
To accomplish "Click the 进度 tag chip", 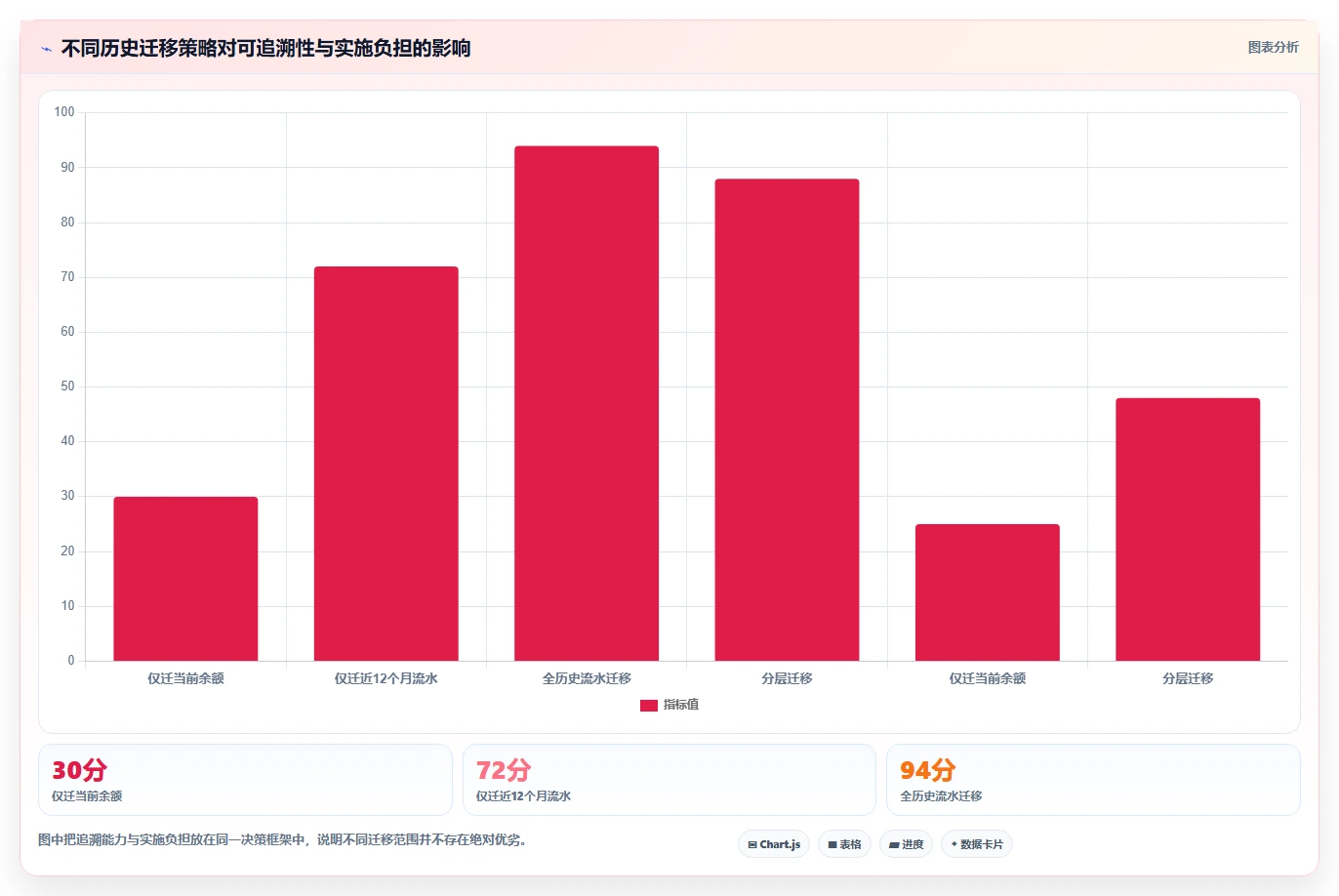I will [x=907, y=844].
